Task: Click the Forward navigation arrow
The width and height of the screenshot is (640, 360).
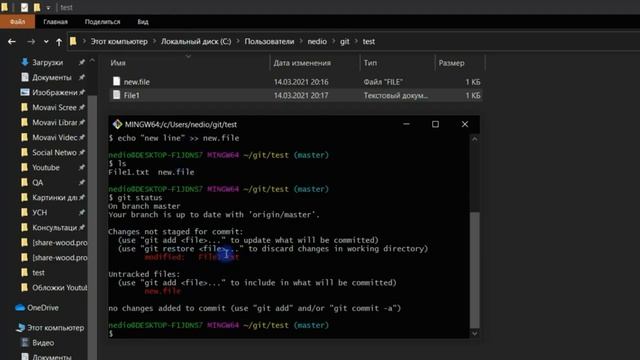Action: pyautogui.click(x=31, y=42)
